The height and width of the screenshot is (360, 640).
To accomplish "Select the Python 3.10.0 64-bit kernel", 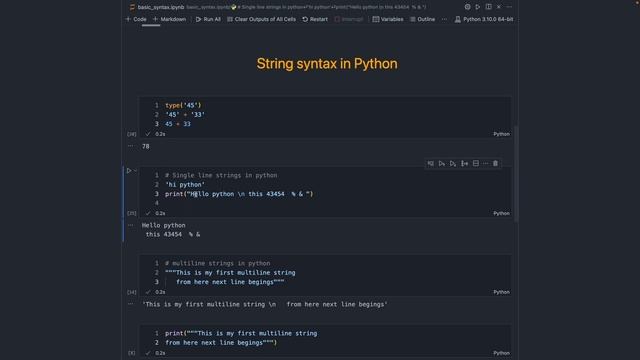I will click(x=484, y=19).
